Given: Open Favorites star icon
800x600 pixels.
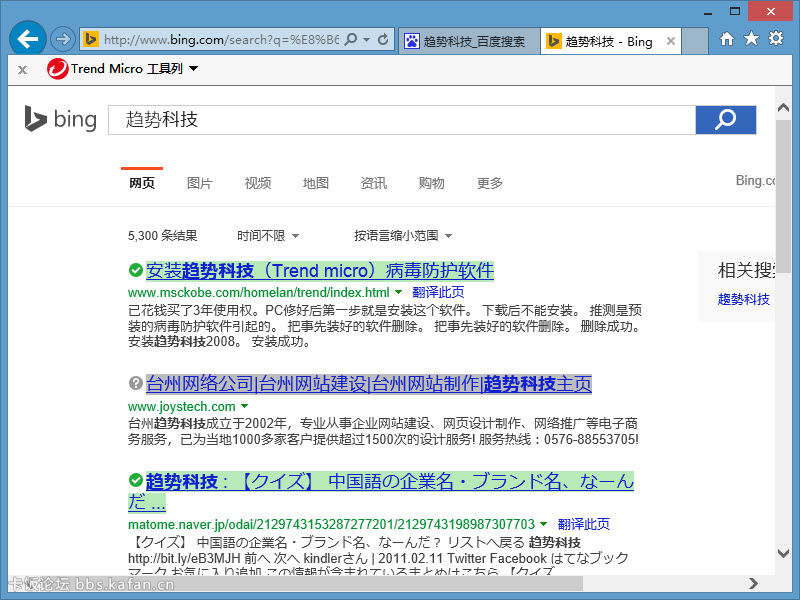Looking at the screenshot, I should point(751,38).
